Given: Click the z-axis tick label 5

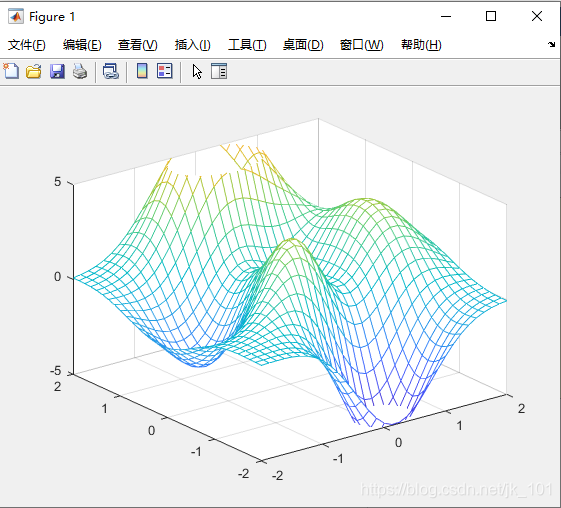Looking at the screenshot, I should tap(58, 182).
